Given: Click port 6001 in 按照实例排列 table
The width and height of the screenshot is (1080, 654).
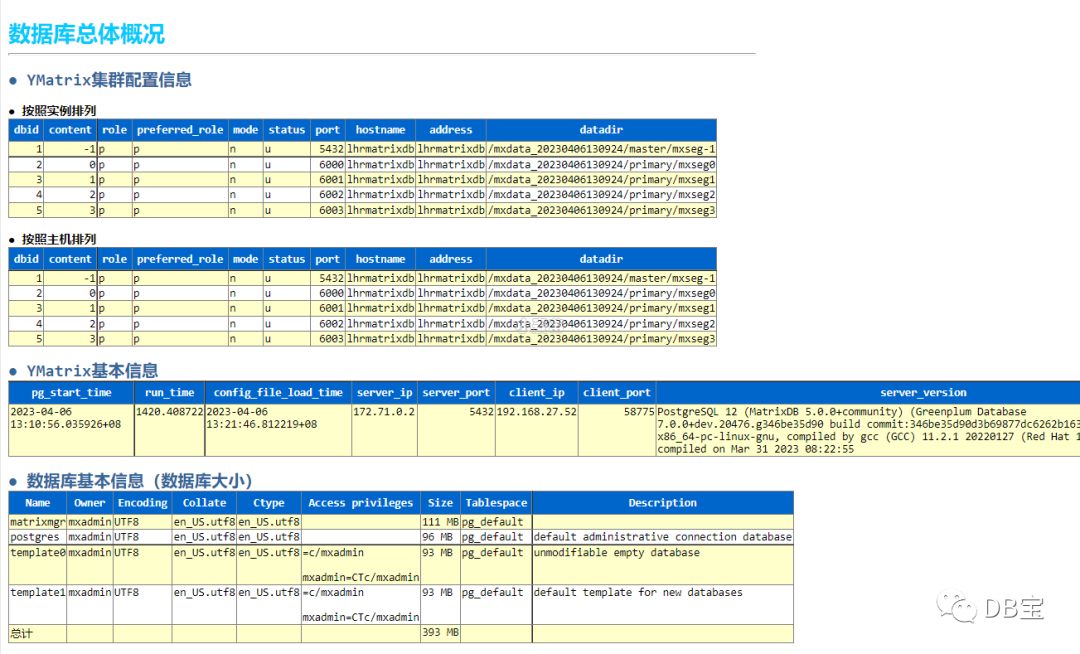Looking at the screenshot, I should 331,180.
